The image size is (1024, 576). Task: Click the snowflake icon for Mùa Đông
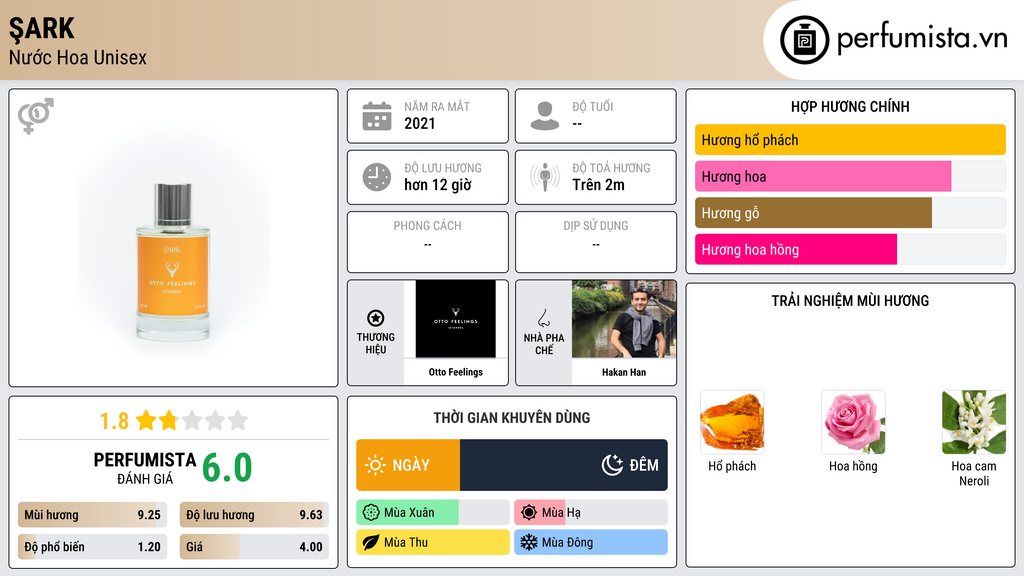529,542
